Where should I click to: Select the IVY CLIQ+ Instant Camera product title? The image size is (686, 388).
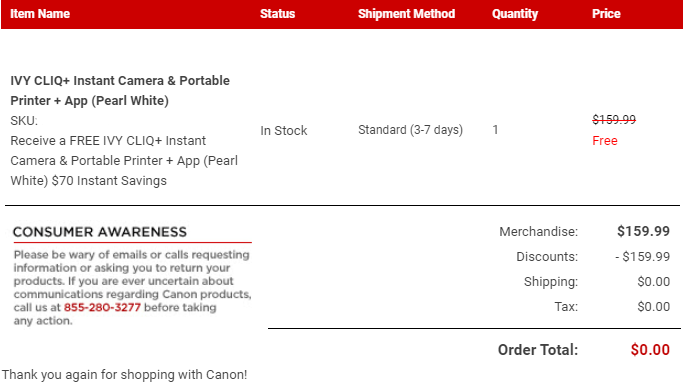[x=120, y=91]
